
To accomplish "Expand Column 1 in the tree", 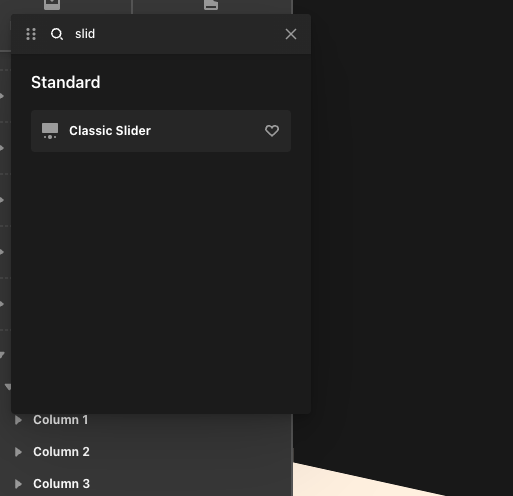I will coord(19,420).
